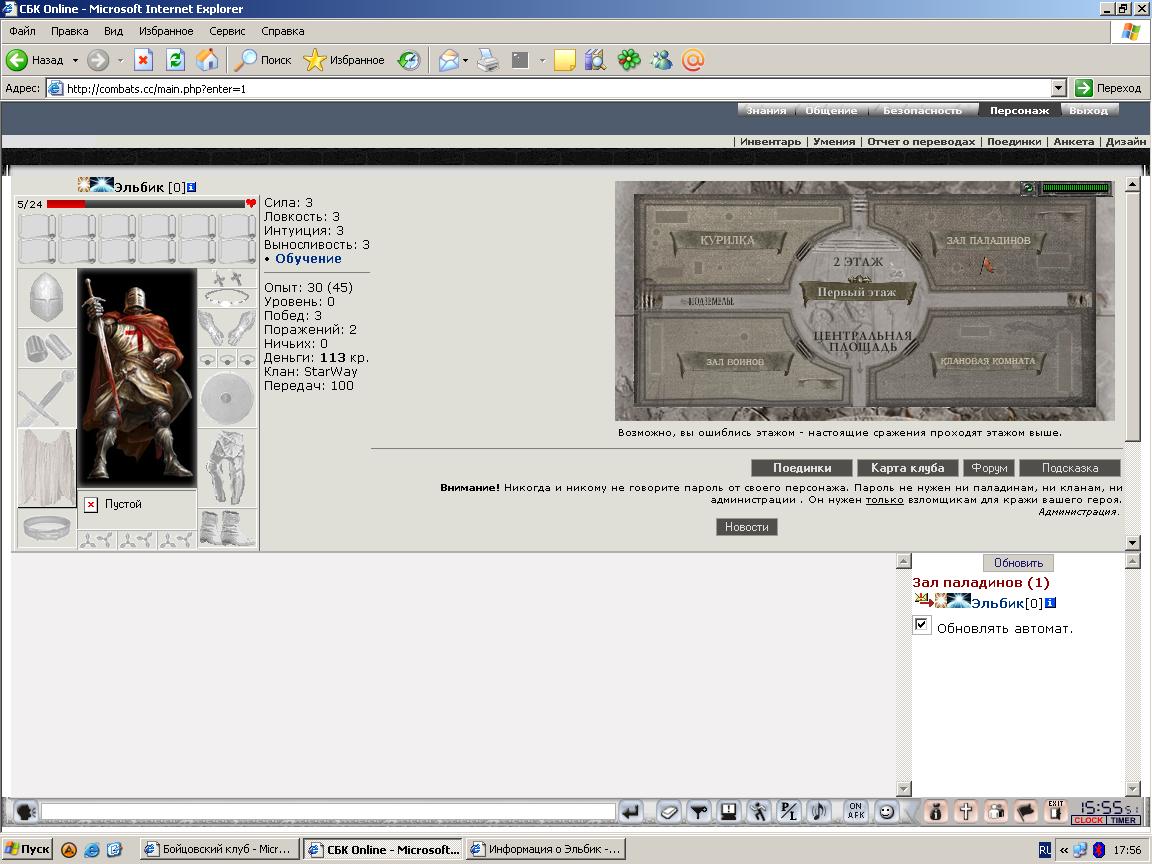Go to Зал воинов on the map
Screen dimensions: 1152x864
(735, 361)
